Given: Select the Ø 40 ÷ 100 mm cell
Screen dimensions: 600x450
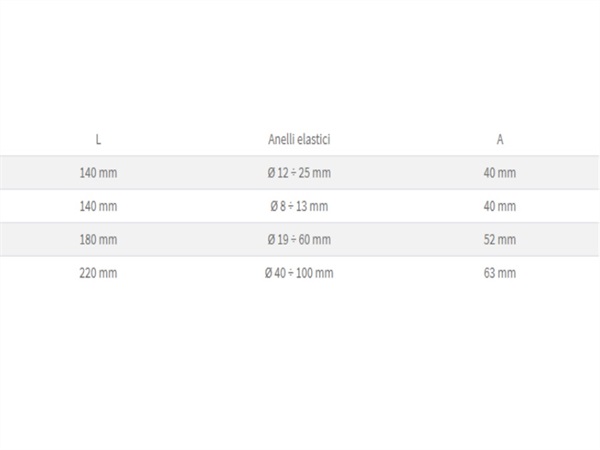Looking at the screenshot, I should 299,273.
